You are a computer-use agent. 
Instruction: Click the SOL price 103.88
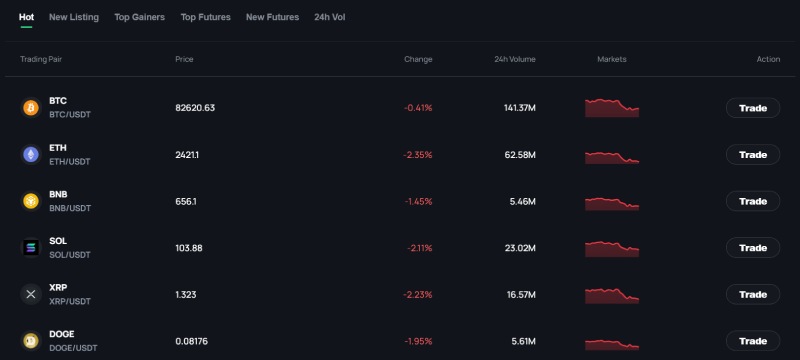188,248
